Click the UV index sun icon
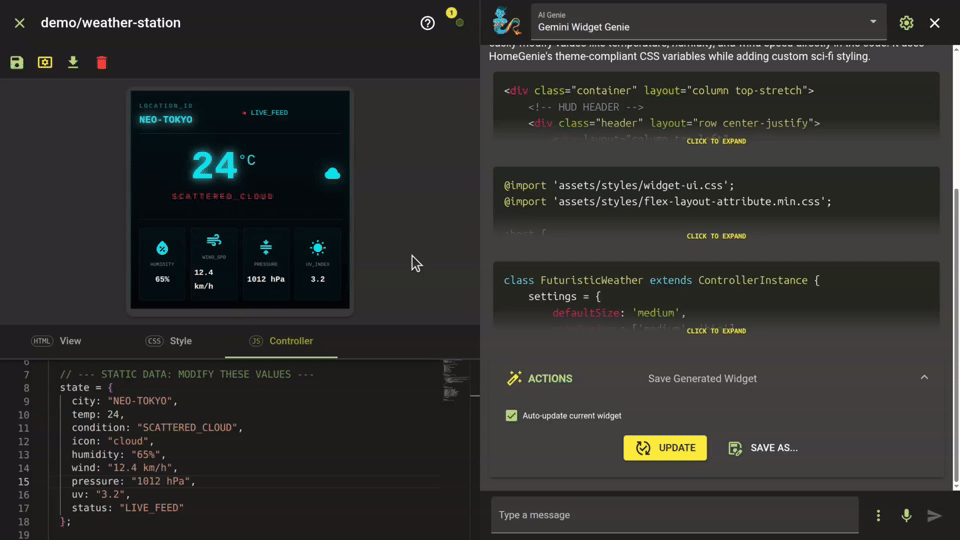960x540 pixels. tap(318, 247)
